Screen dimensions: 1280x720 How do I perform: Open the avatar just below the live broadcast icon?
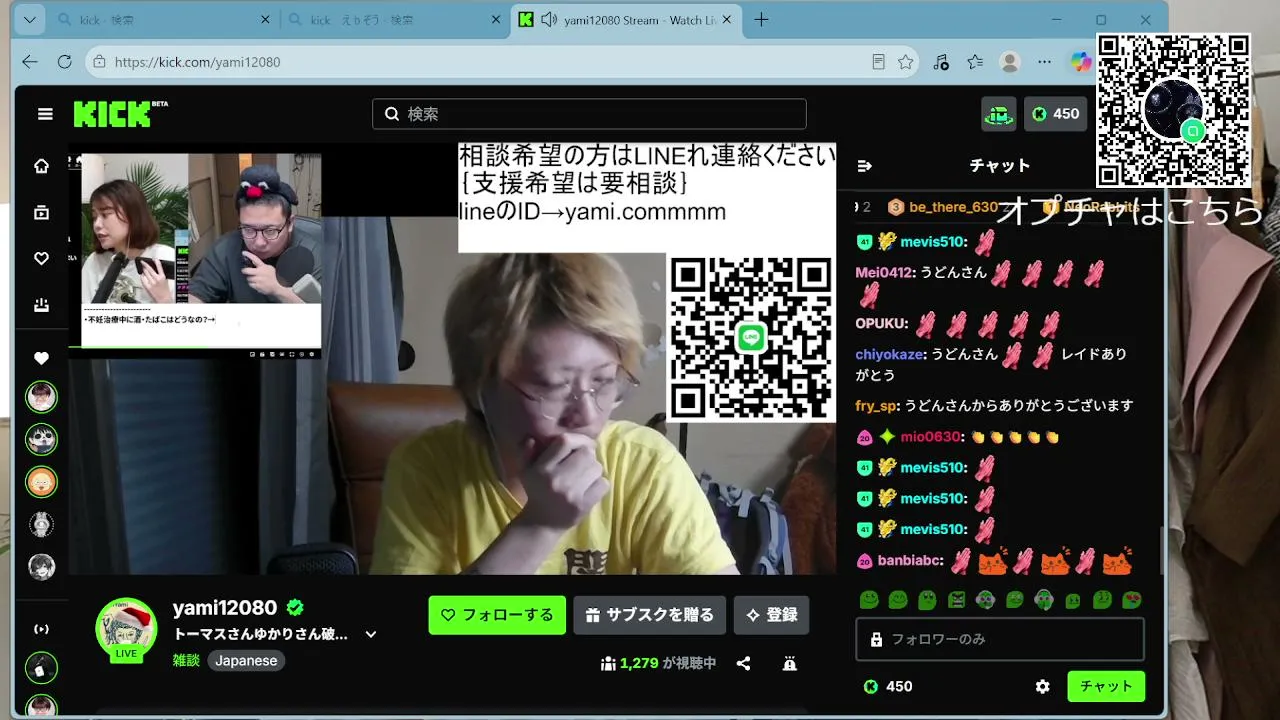tap(41, 668)
